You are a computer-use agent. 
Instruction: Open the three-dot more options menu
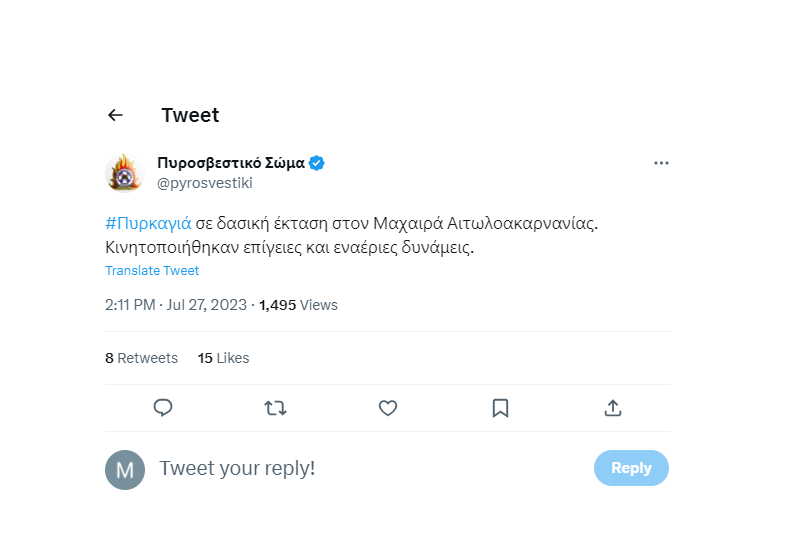[x=661, y=163]
